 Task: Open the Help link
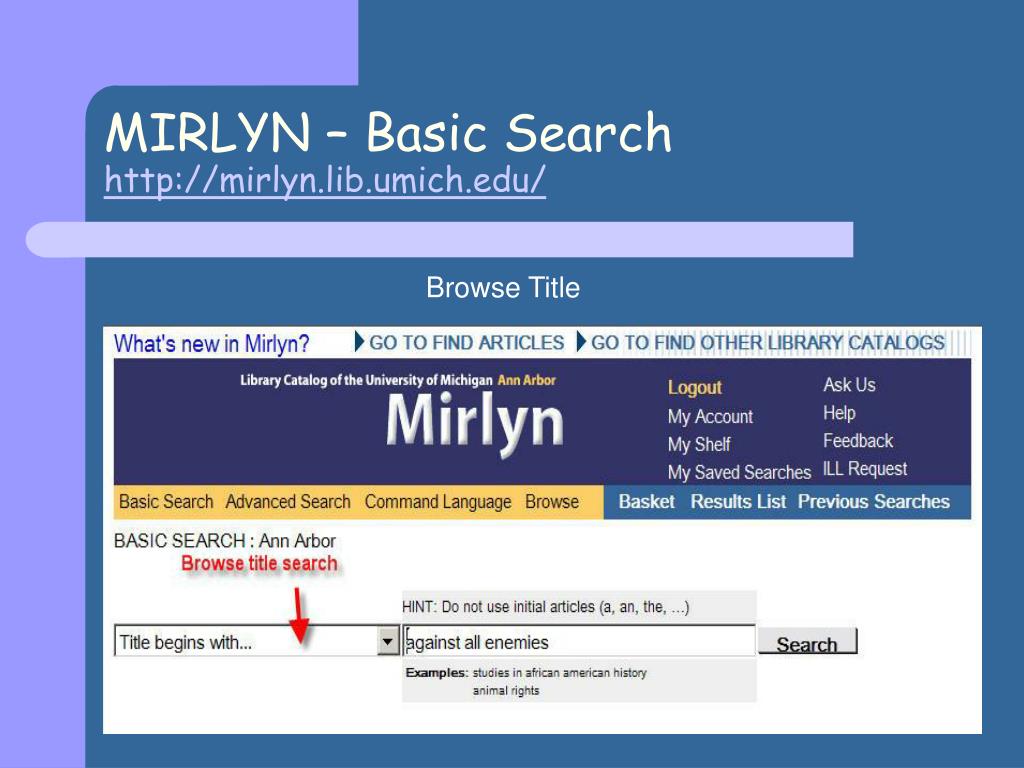839,413
